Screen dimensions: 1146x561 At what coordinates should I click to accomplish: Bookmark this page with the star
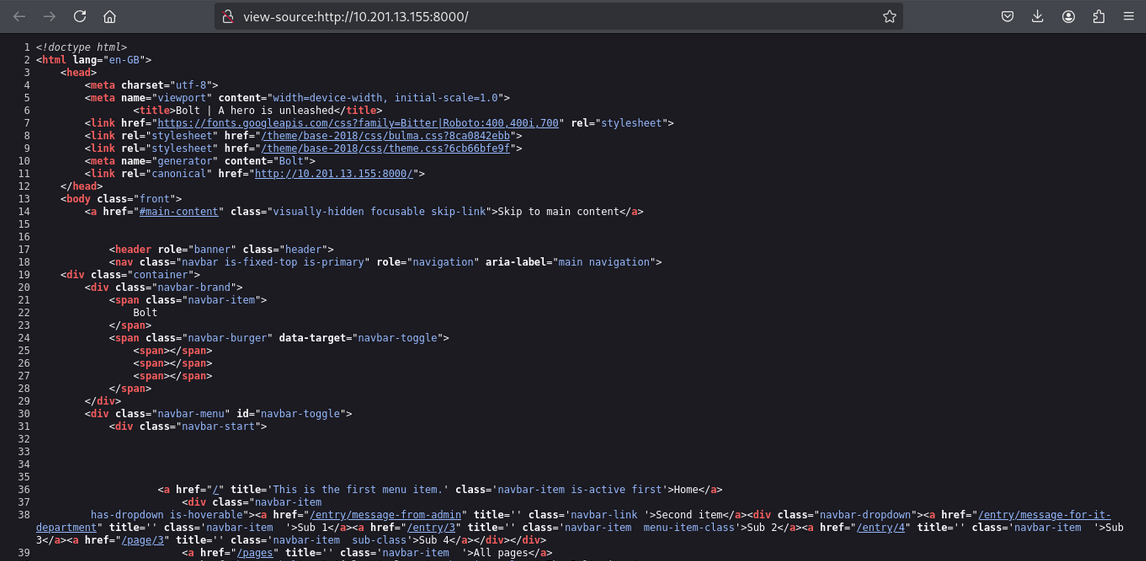[x=889, y=17]
